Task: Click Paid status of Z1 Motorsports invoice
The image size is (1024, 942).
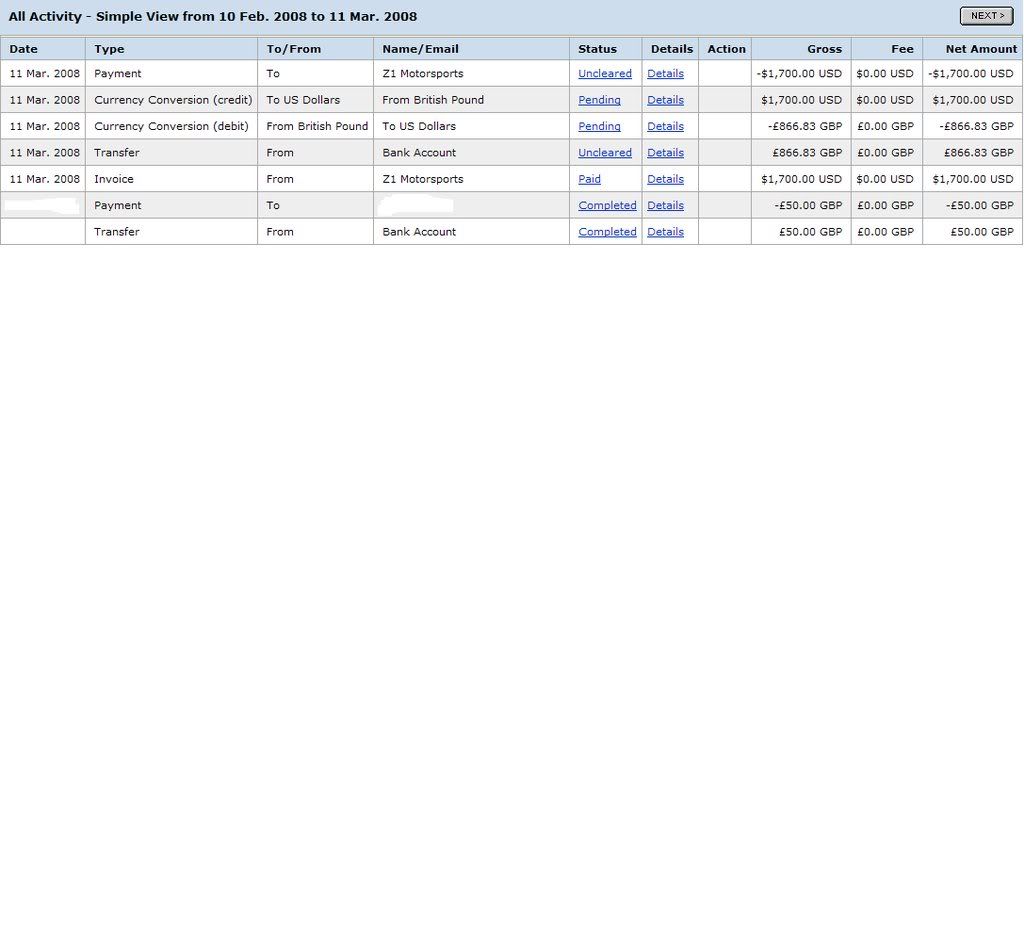Action: pos(590,180)
